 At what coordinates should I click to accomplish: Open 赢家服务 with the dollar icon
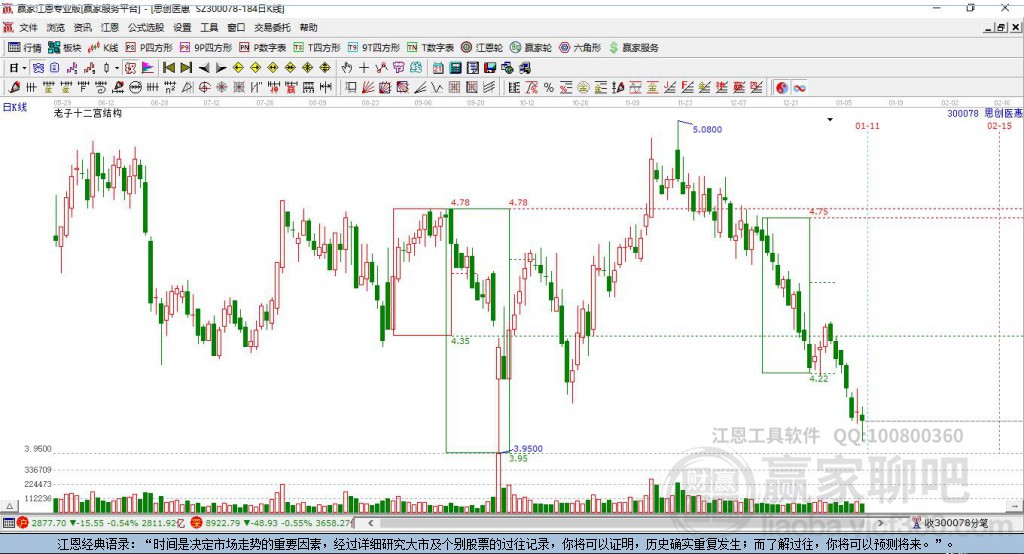tap(634, 48)
